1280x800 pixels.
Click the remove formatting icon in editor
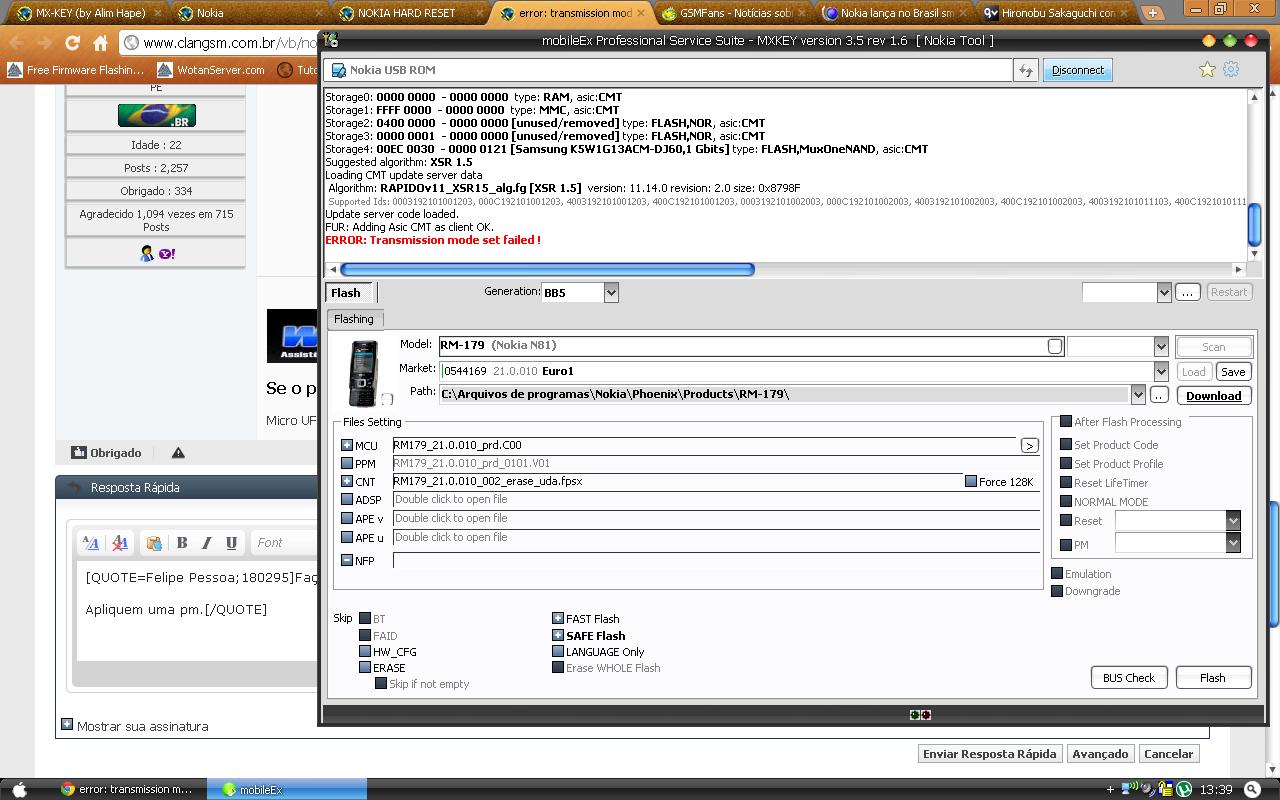click(x=119, y=543)
